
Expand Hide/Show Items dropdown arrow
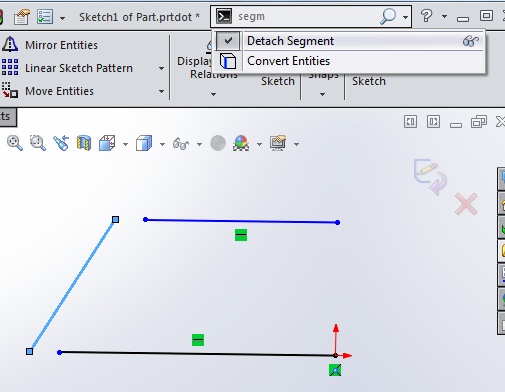(199, 144)
